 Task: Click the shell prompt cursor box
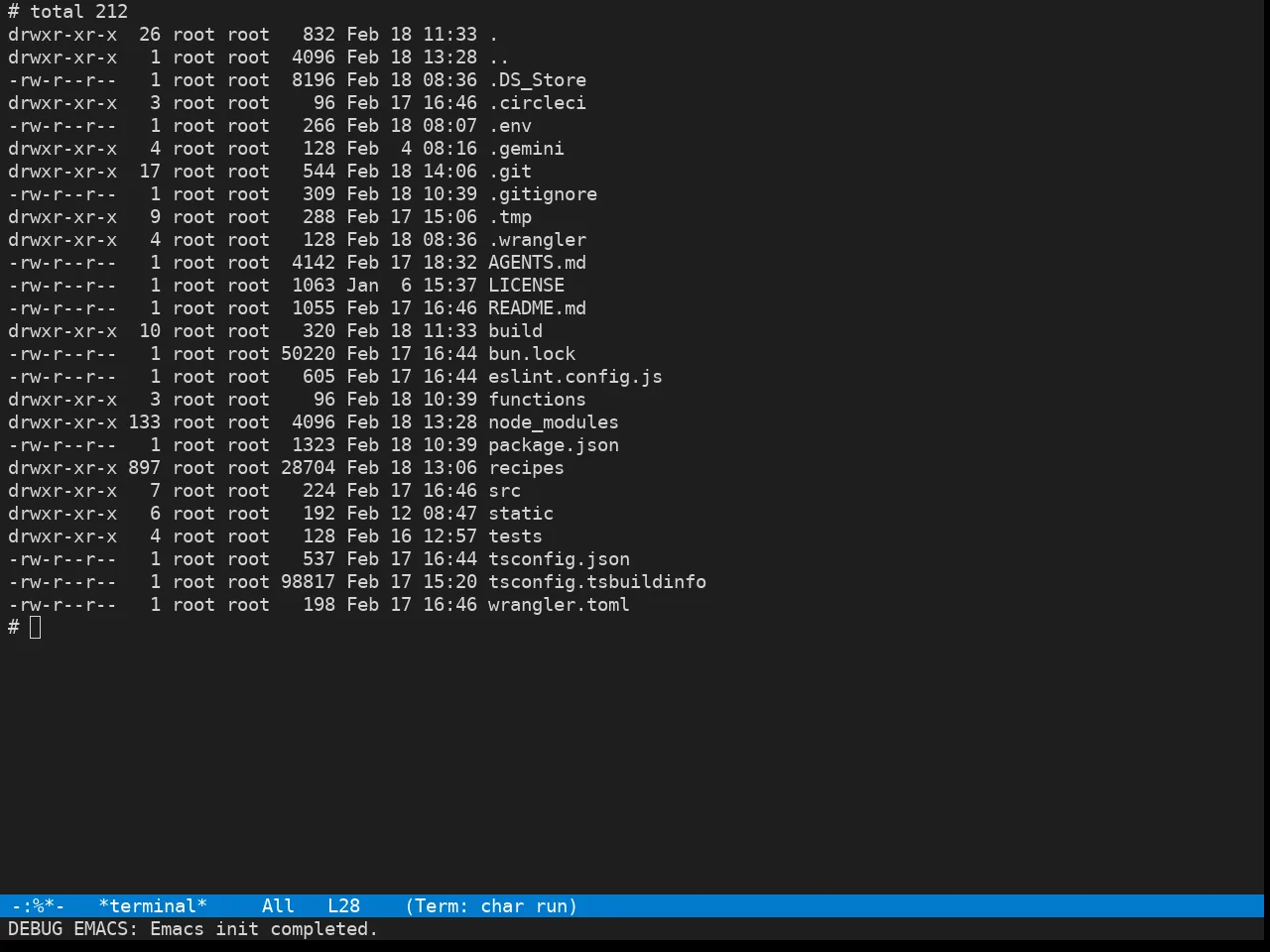point(36,628)
